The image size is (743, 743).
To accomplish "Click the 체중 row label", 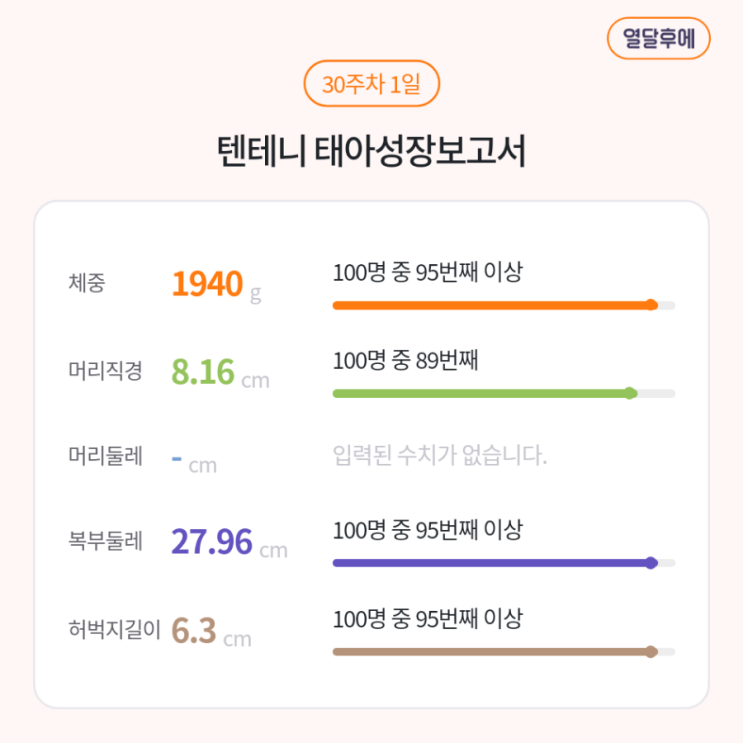I will click(x=87, y=283).
